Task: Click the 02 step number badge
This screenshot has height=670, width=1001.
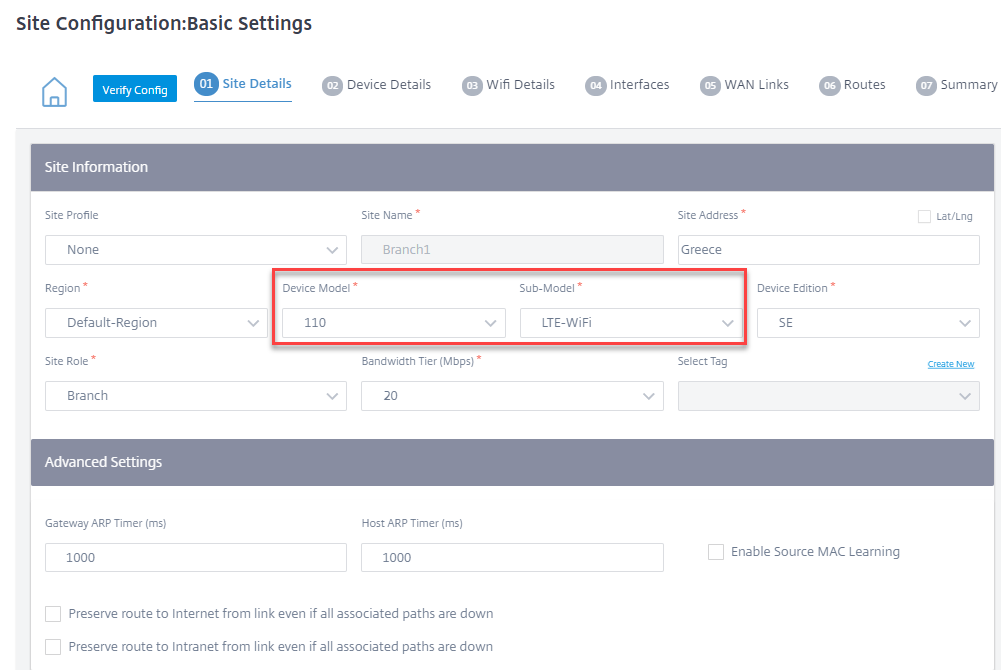Action: pos(332,86)
